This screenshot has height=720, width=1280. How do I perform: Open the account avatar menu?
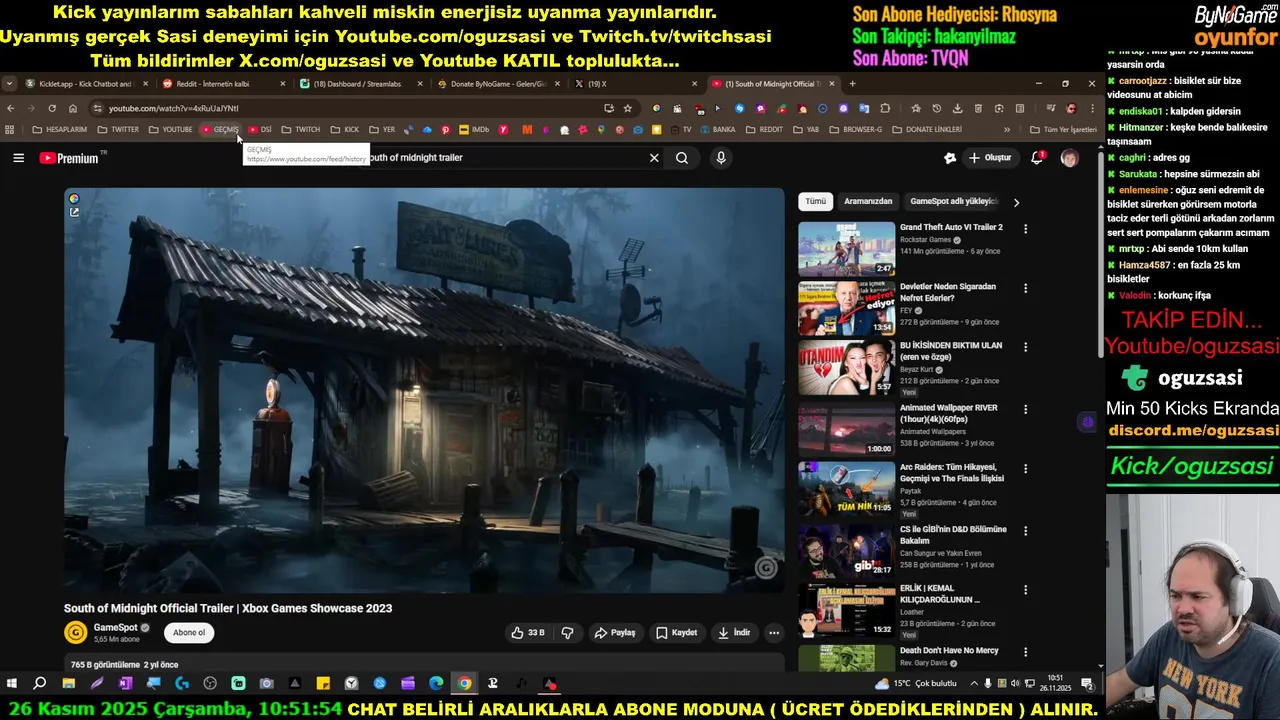pyautogui.click(x=1069, y=158)
